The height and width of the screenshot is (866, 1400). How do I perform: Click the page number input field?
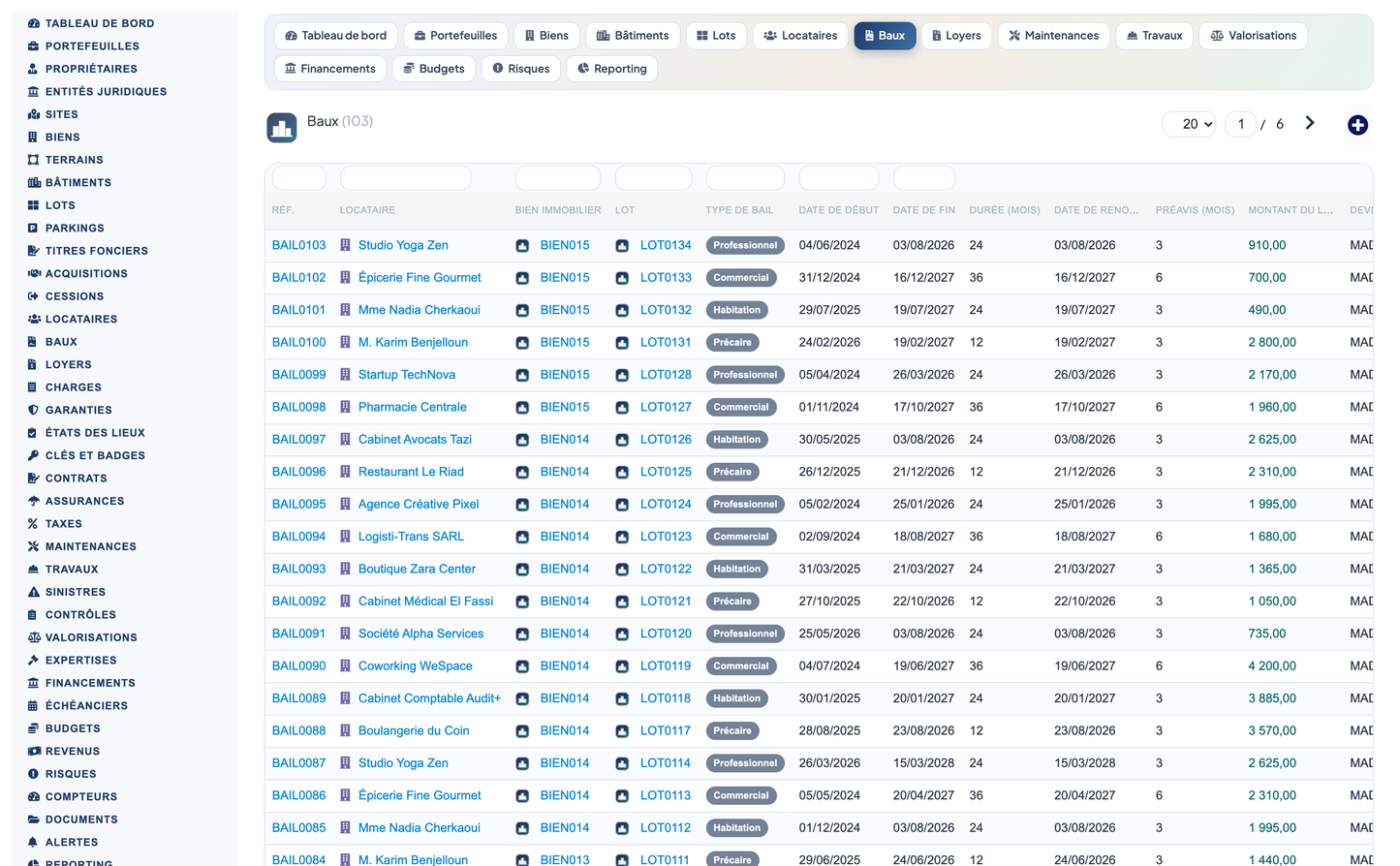coord(1241,124)
